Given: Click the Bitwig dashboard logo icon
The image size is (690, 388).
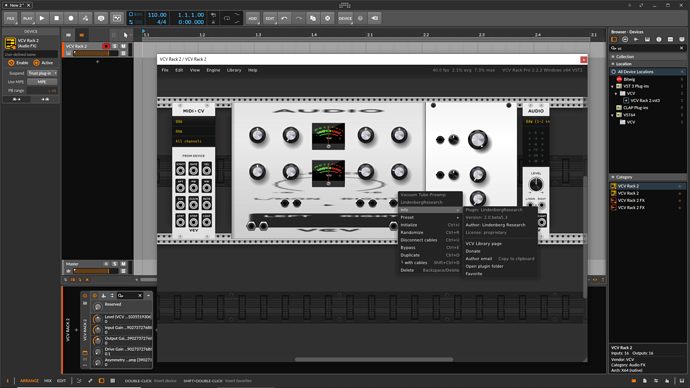Looking at the screenshot, I should point(345,5).
